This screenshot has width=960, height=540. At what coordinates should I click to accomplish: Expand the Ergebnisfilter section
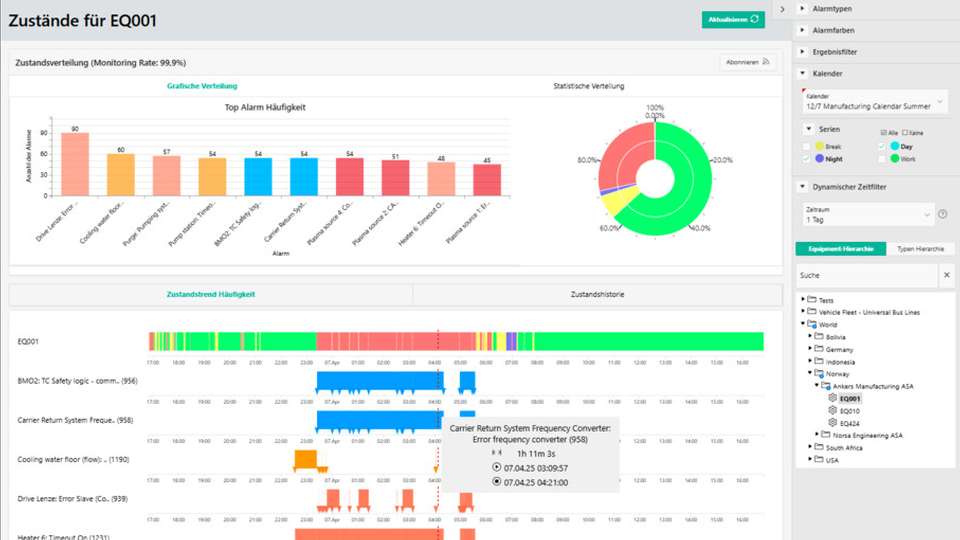click(x=803, y=51)
